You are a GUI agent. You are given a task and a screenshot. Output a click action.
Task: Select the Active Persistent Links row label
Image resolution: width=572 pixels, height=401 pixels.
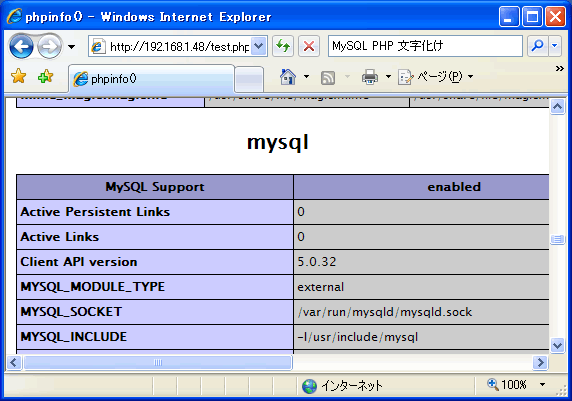[95, 212]
